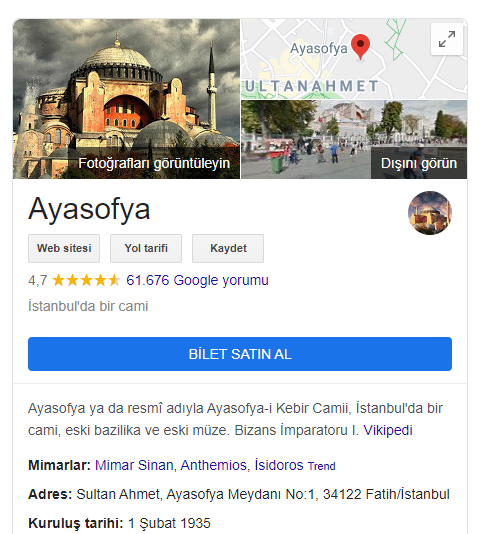Viewport: 490px width, 534px height.
Task: Save the place with Kaydet button
Action: [x=228, y=248]
